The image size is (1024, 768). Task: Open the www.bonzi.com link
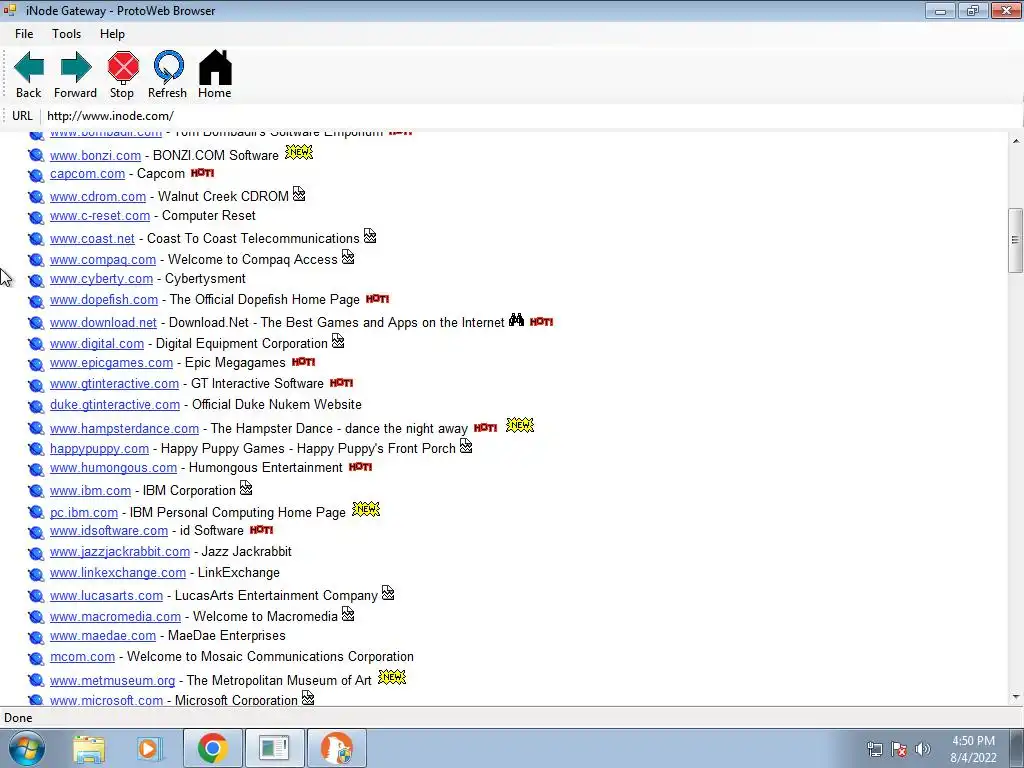(95, 156)
